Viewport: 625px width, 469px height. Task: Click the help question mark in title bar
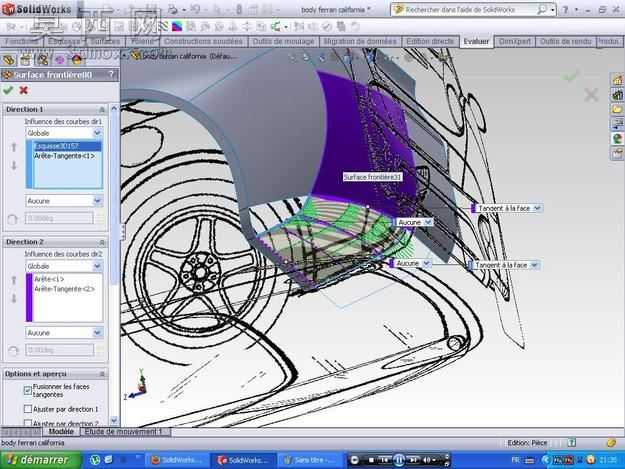(565, 10)
